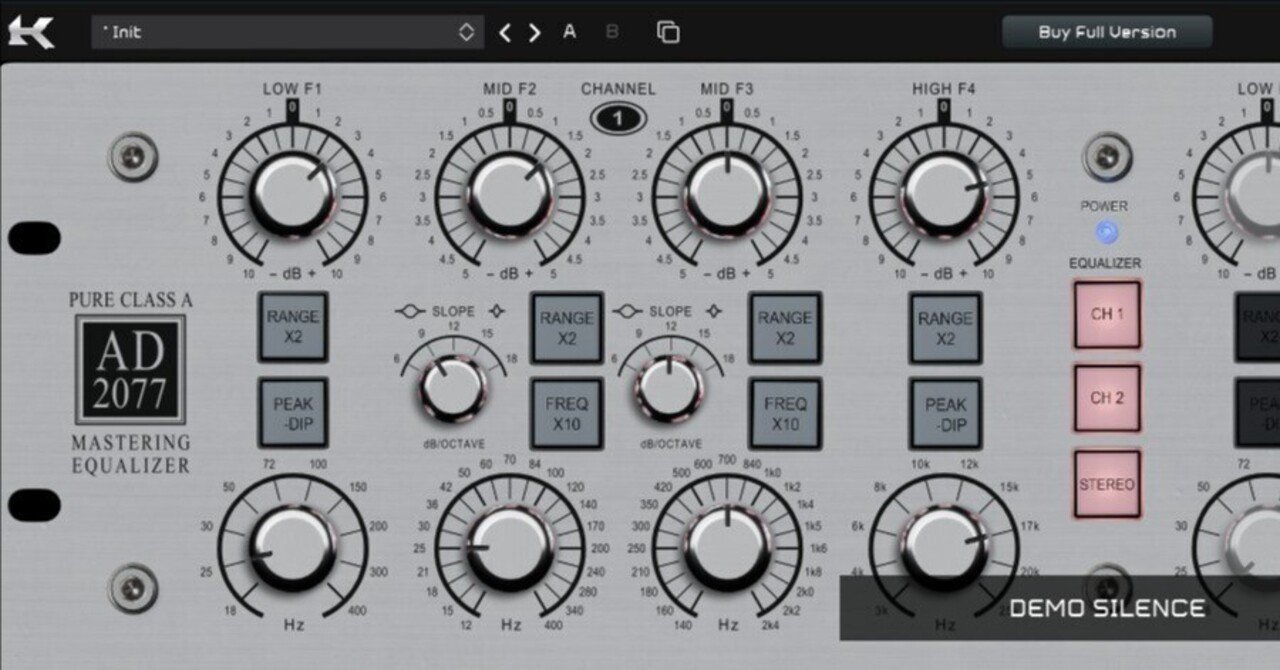Image resolution: width=1280 pixels, height=670 pixels.
Task: Toggle RANGE X2 under MID F3
Action: click(785, 327)
